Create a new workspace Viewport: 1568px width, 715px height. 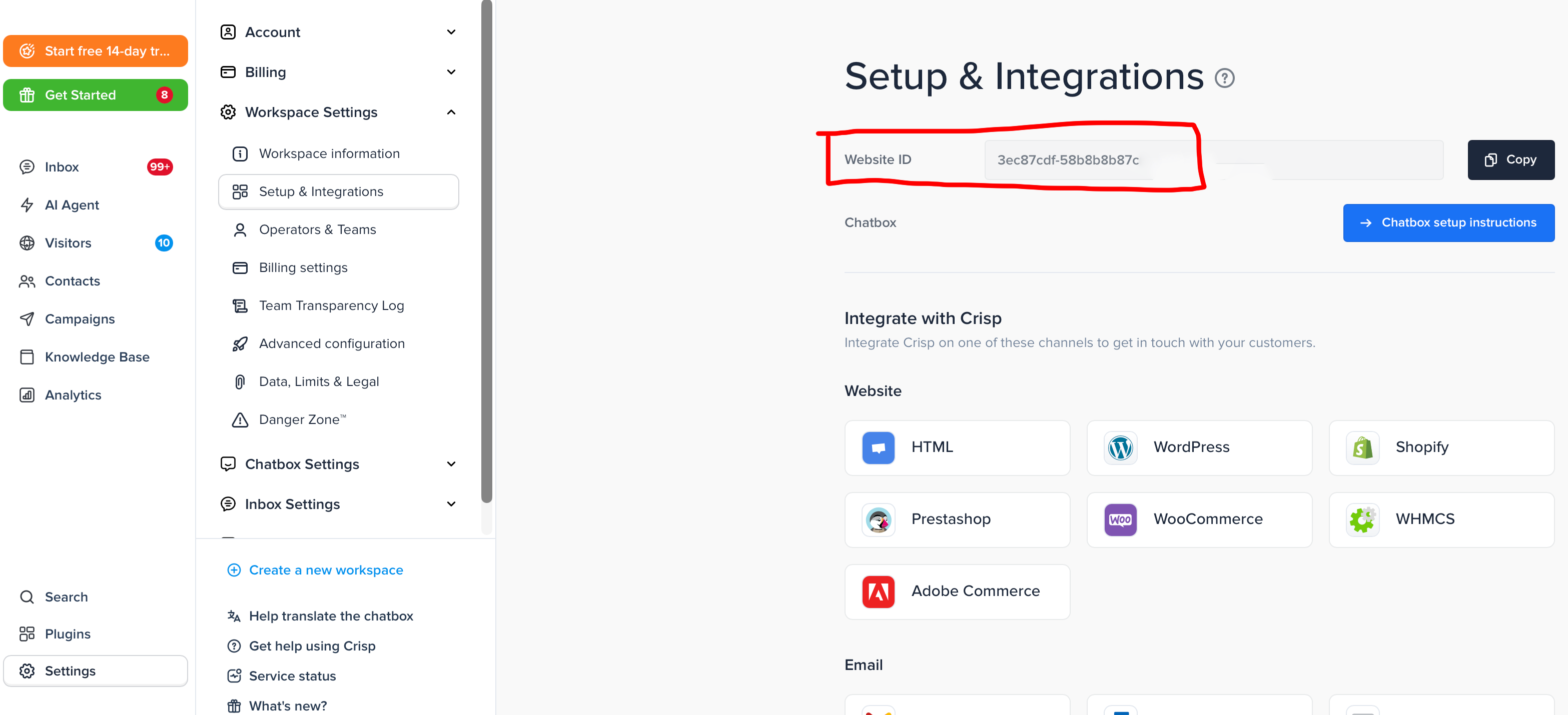click(315, 570)
